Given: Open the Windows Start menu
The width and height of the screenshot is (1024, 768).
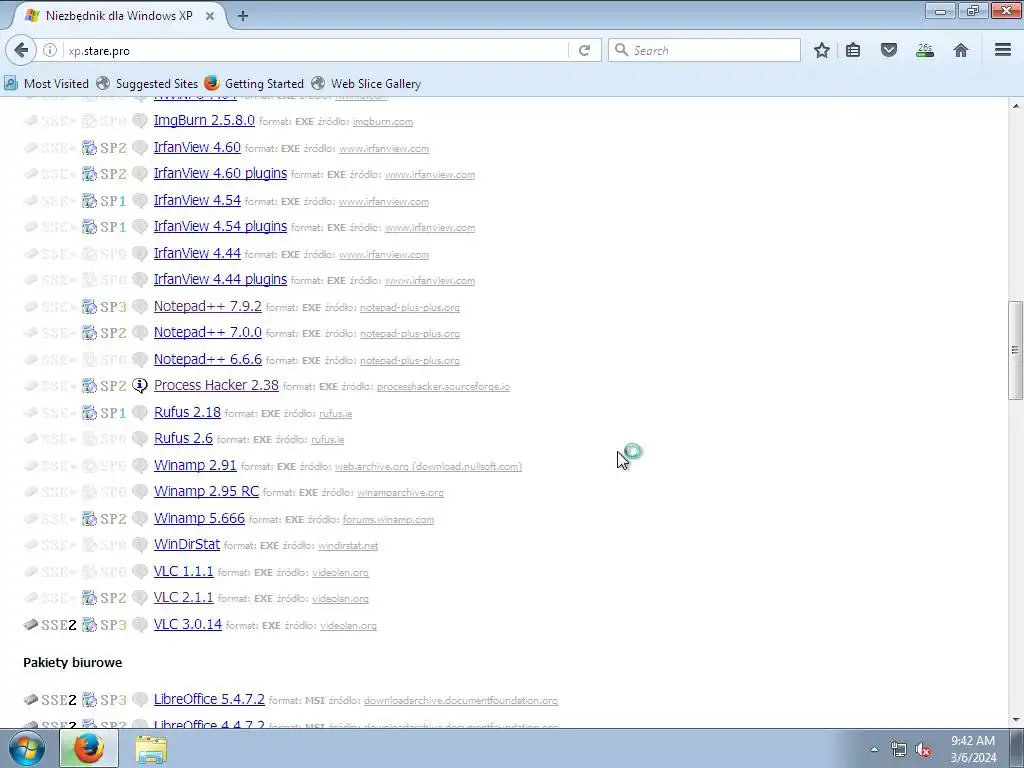Looking at the screenshot, I should tap(27, 748).
